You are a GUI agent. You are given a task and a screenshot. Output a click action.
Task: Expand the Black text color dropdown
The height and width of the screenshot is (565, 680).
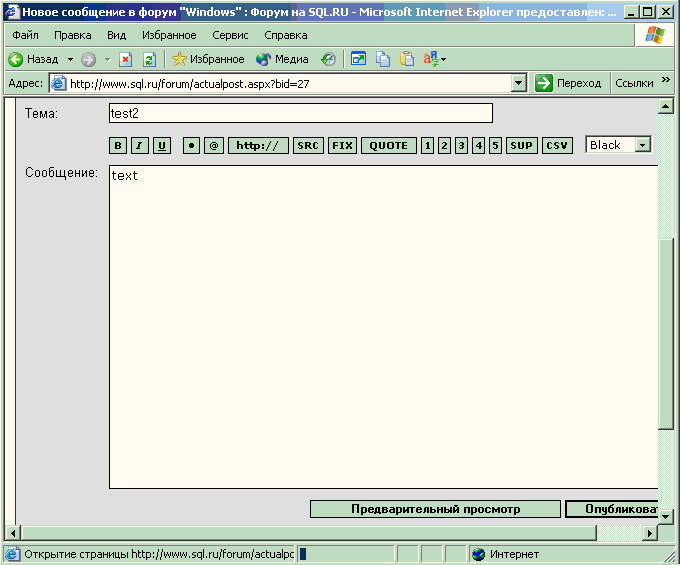point(642,145)
